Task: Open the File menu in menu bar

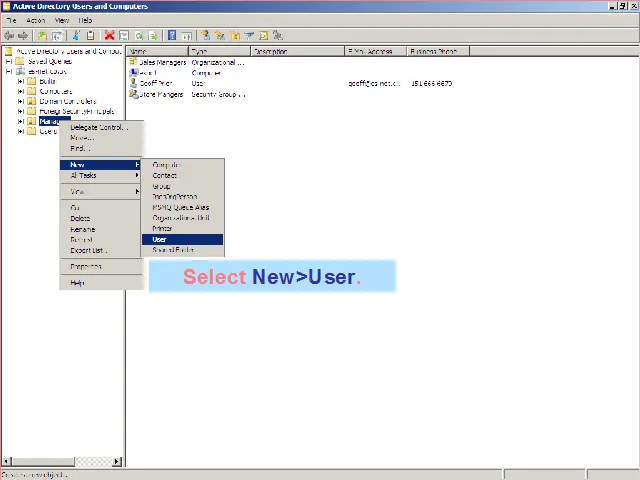Action: click(x=11, y=20)
